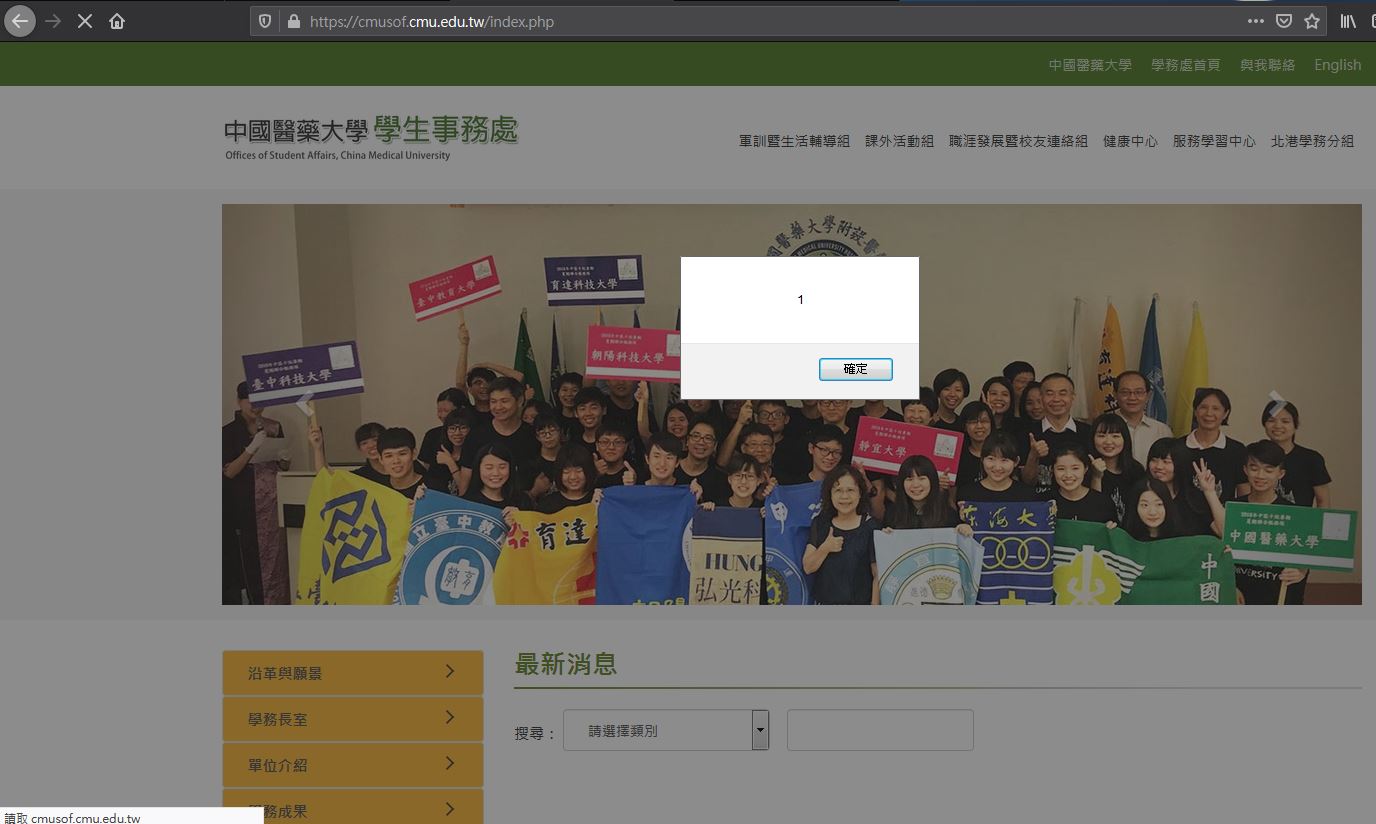
Task: Open the 請選擇類別 category dropdown
Action: coord(666,730)
